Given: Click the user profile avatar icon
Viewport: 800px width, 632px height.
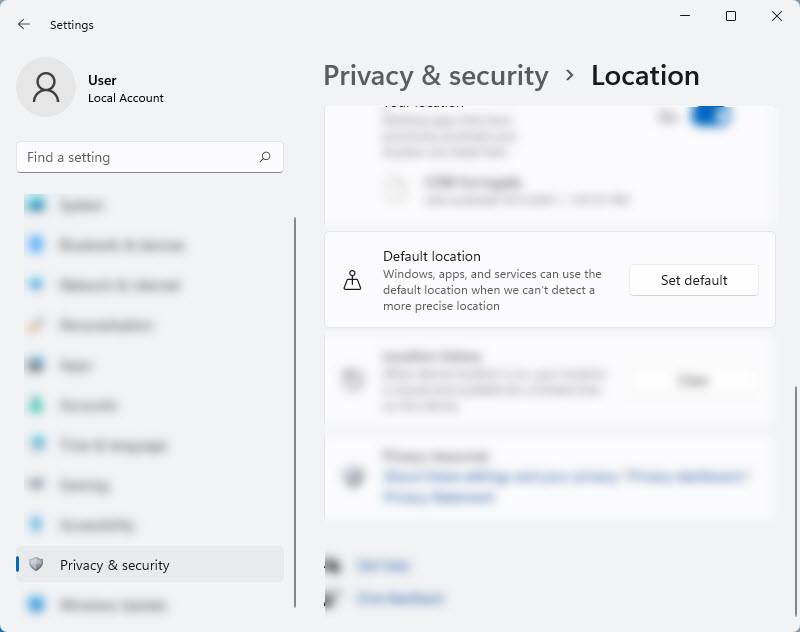Looking at the screenshot, I should 46,87.
